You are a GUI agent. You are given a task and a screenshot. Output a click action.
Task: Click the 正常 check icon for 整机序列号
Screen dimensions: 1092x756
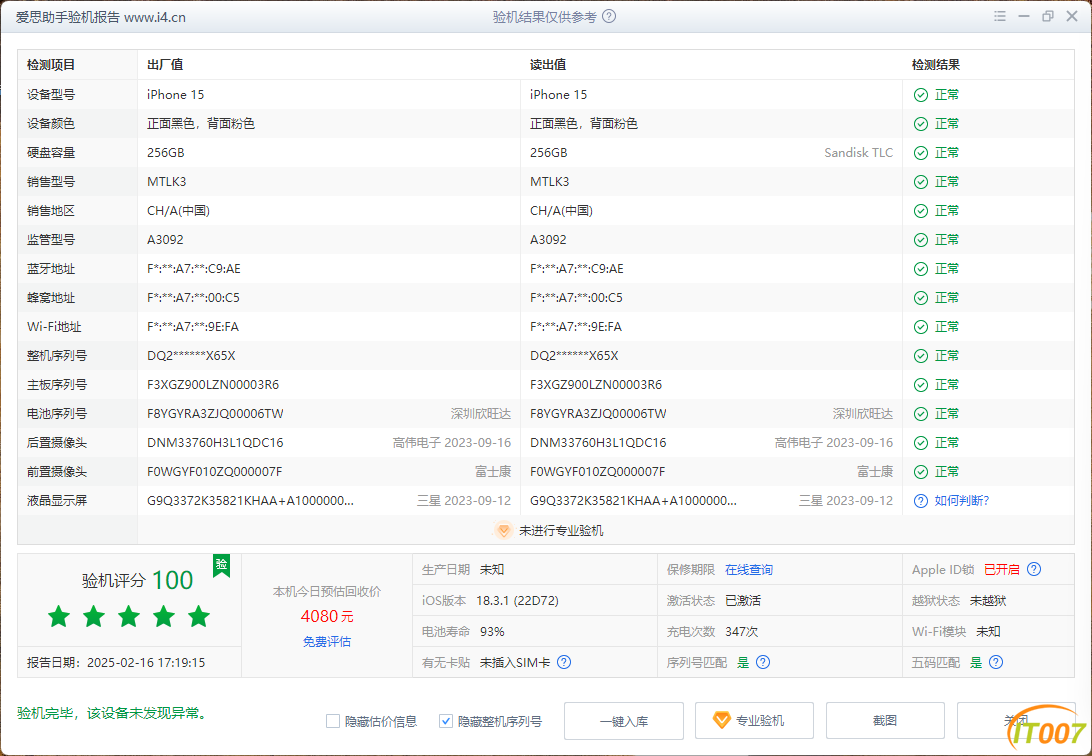pyautogui.click(x=921, y=356)
